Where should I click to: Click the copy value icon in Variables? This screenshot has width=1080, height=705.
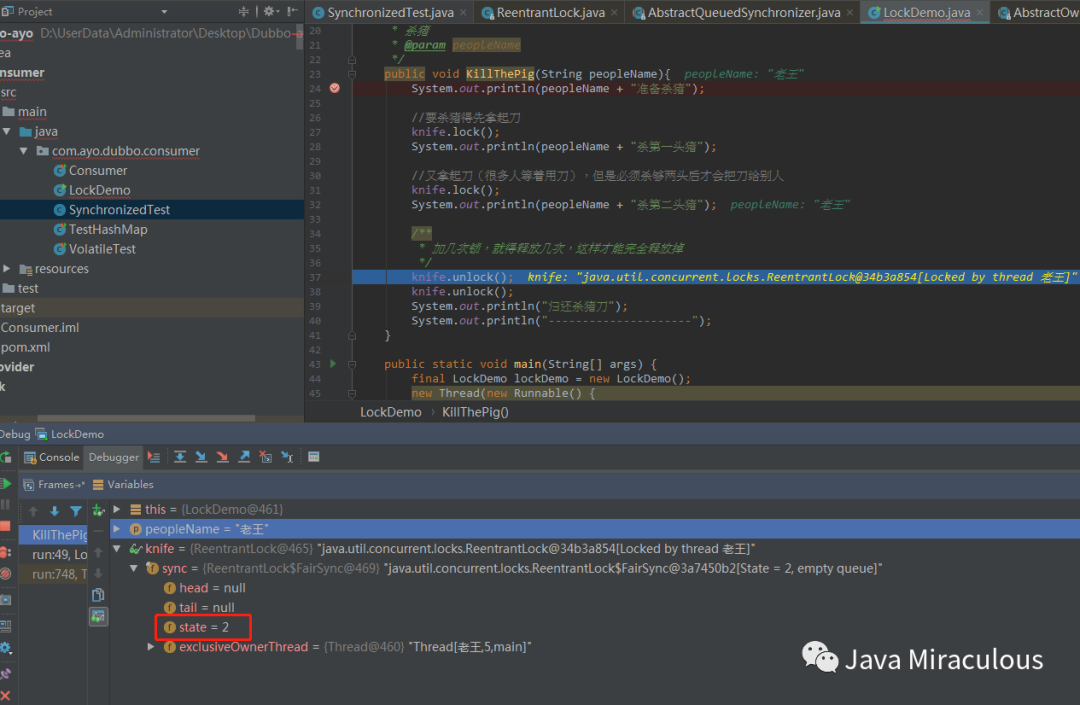[x=98, y=595]
